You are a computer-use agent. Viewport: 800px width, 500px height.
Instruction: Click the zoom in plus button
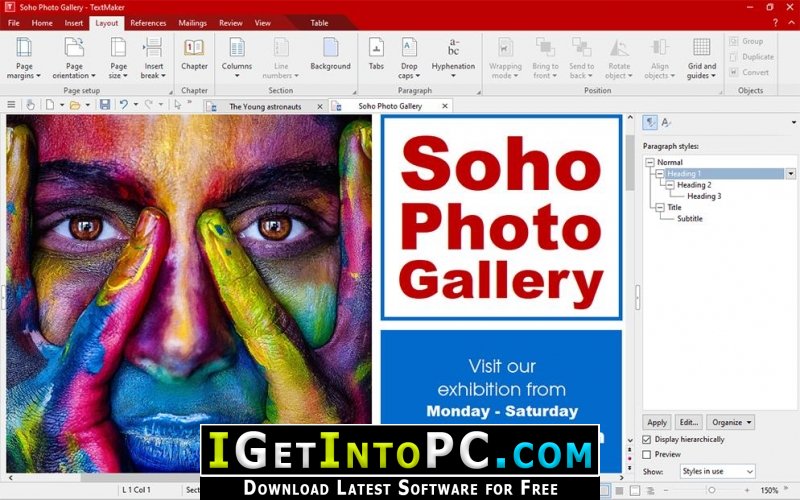pos(747,490)
